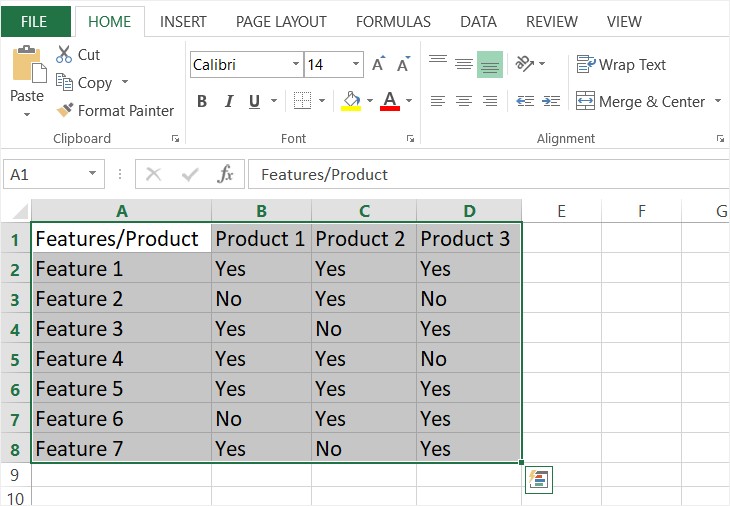Viewport: 730px width, 506px height.
Task: Expand the Paste options arrow
Action: pos(27,114)
